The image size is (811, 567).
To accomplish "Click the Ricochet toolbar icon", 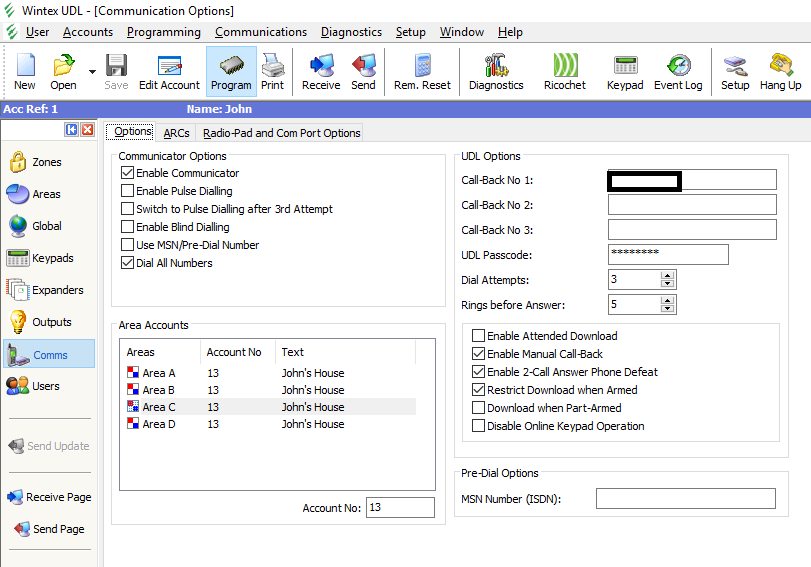I will pyautogui.click(x=565, y=73).
